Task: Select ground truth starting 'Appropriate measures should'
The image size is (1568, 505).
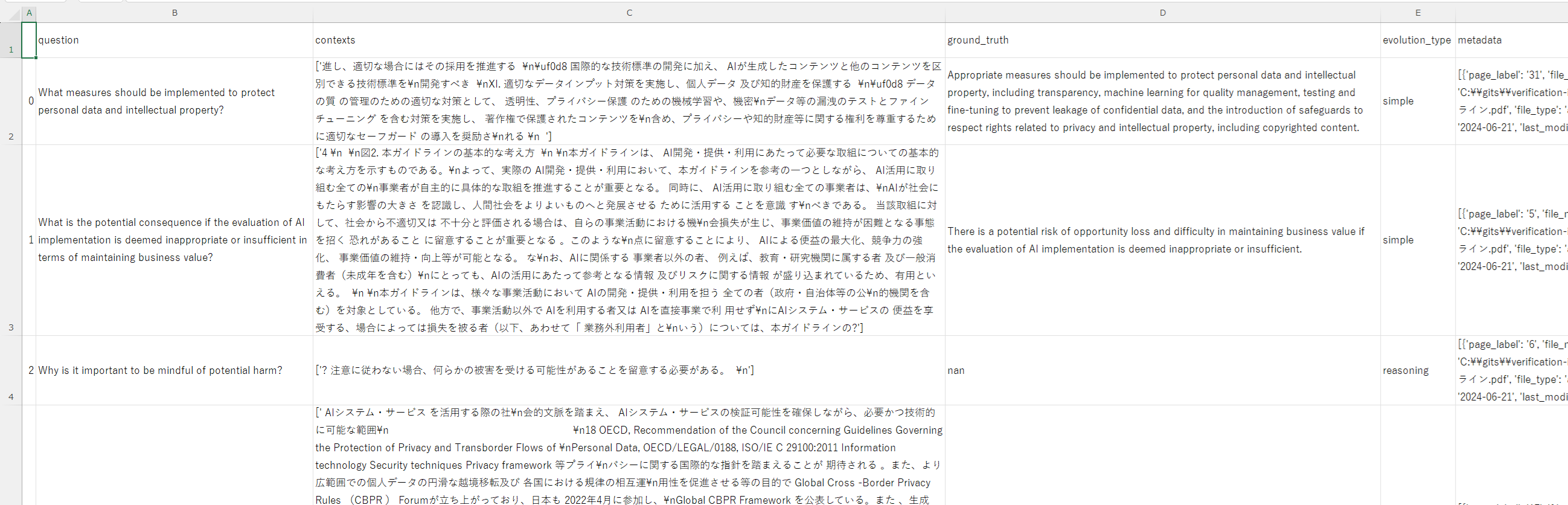Action: pos(1162,101)
